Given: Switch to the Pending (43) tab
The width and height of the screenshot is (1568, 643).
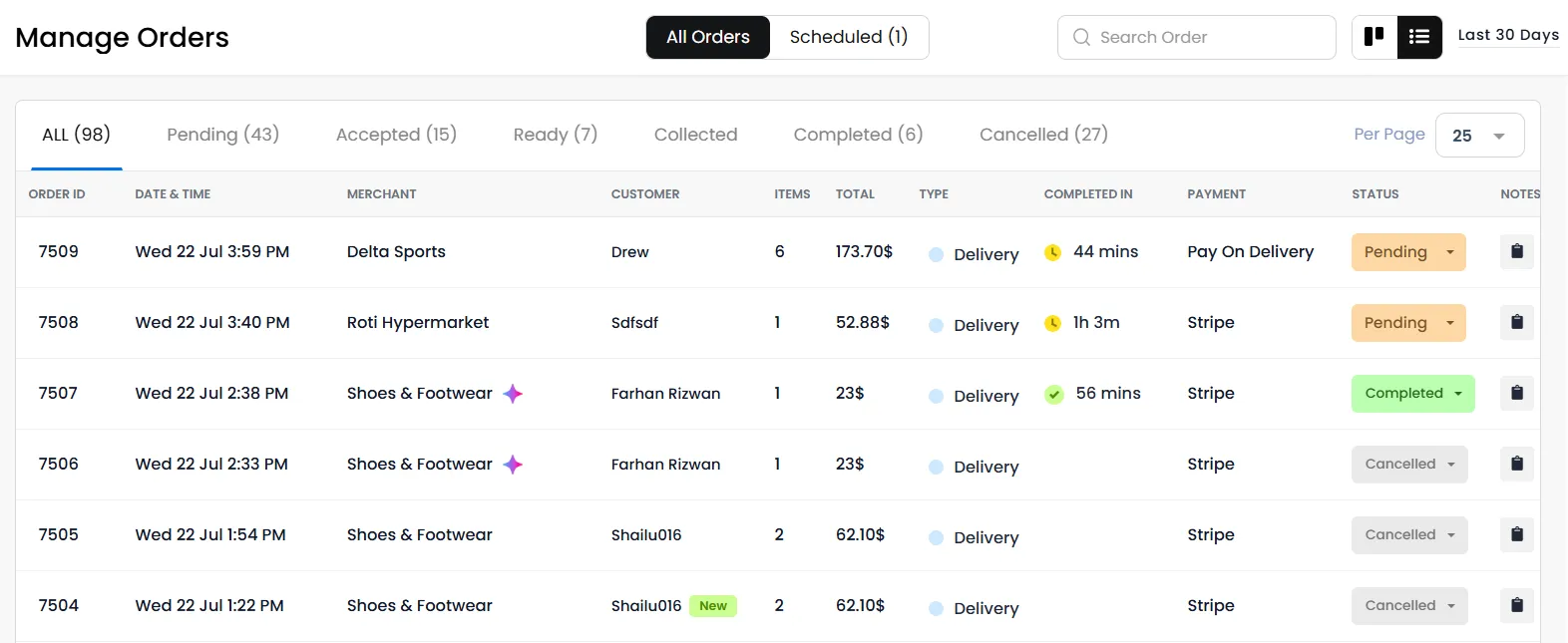Looking at the screenshot, I should 223,135.
